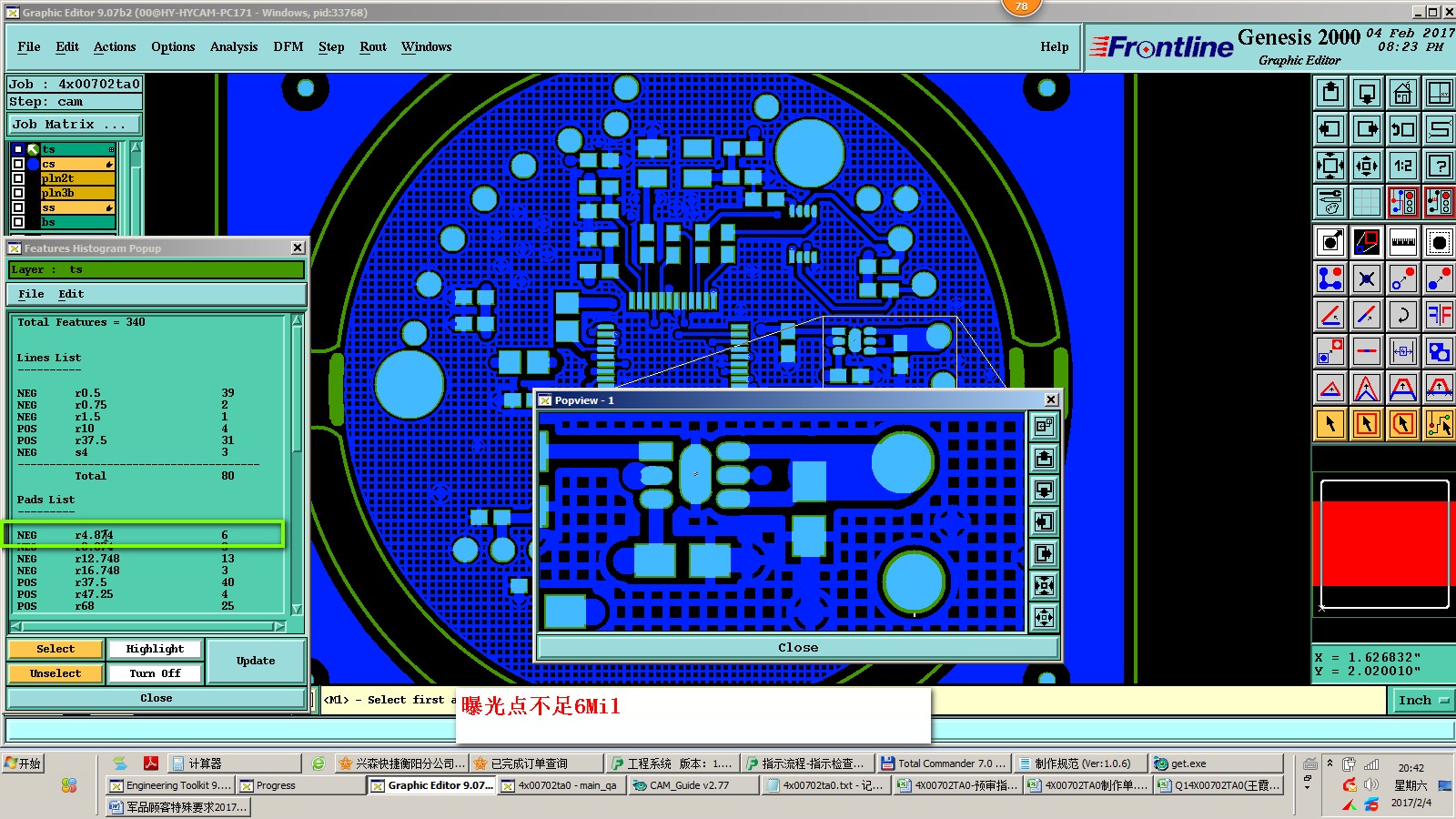1456x819 pixels.
Task: Open the Help menu
Action: coord(1055,46)
